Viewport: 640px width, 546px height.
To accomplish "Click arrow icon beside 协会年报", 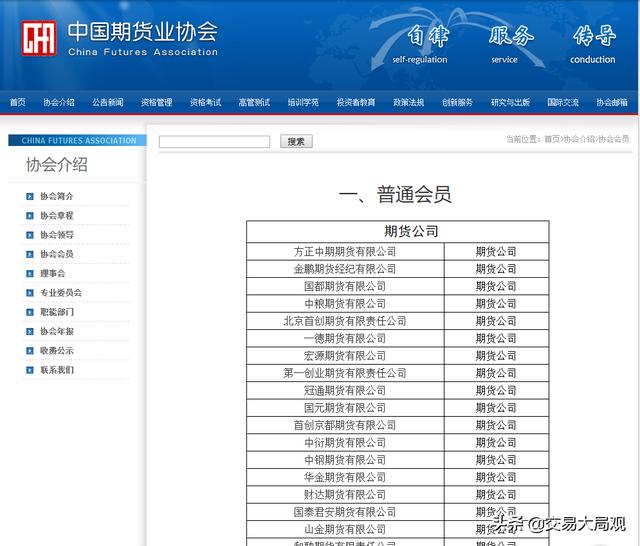I will (30, 331).
